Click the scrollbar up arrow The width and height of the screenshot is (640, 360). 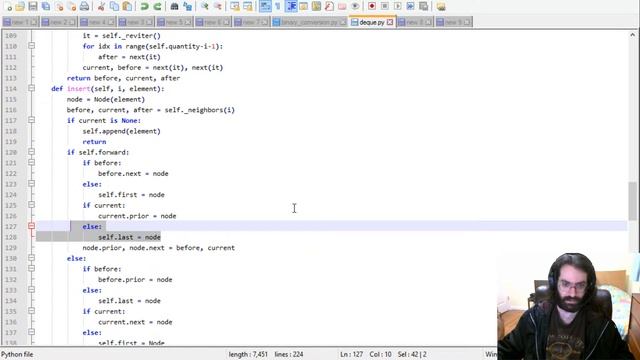coord(633,35)
